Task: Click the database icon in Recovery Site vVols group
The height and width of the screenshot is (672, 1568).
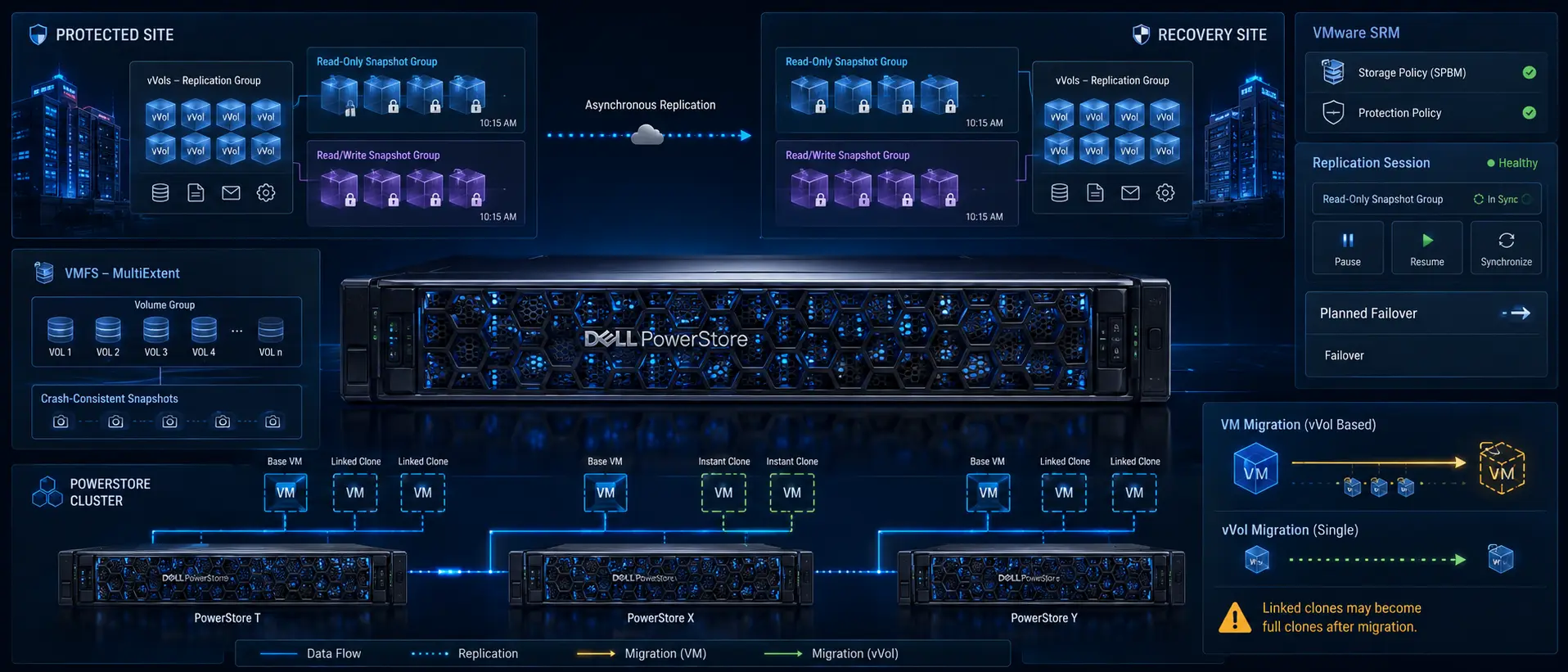Action: coord(1060,192)
